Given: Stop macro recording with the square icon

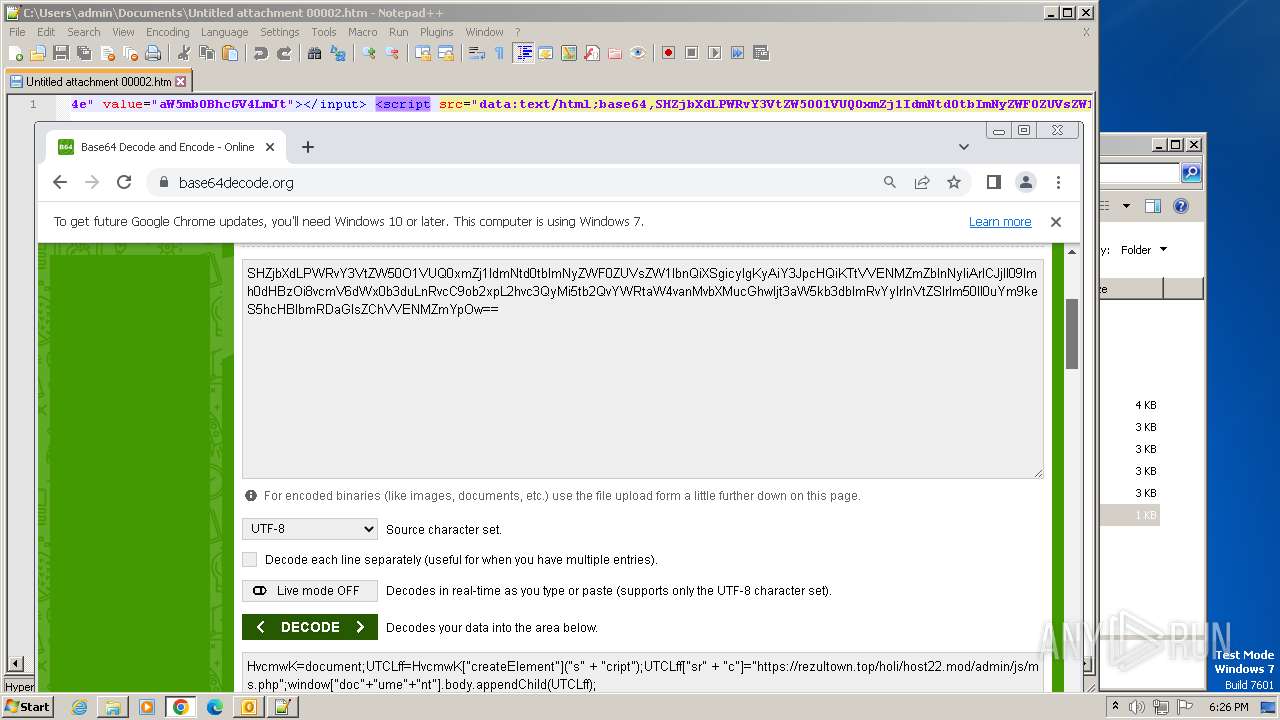Looking at the screenshot, I should pos(691,53).
